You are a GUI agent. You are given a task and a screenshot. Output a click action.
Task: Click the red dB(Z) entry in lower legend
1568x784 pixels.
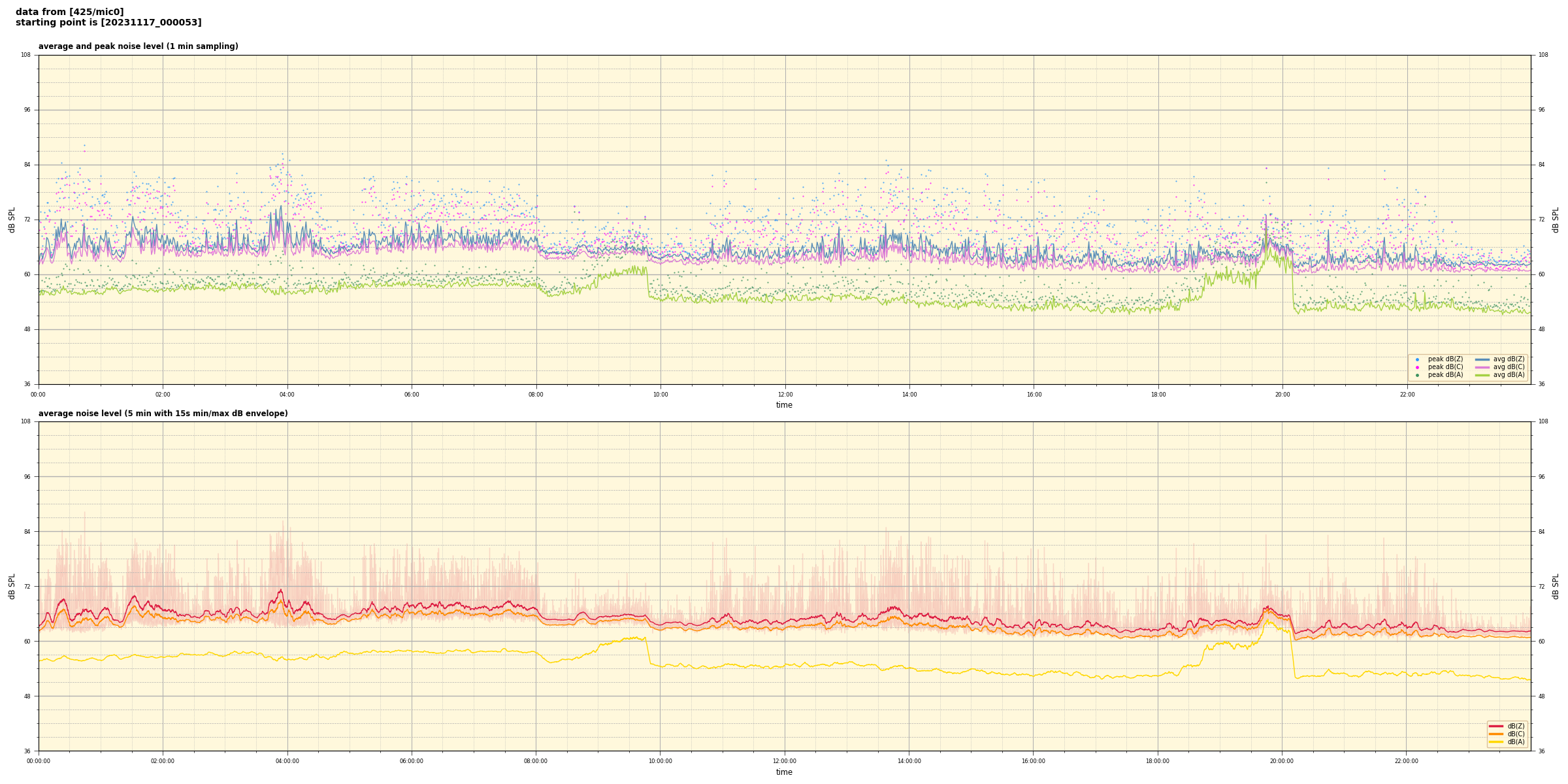coord(1507,726)
